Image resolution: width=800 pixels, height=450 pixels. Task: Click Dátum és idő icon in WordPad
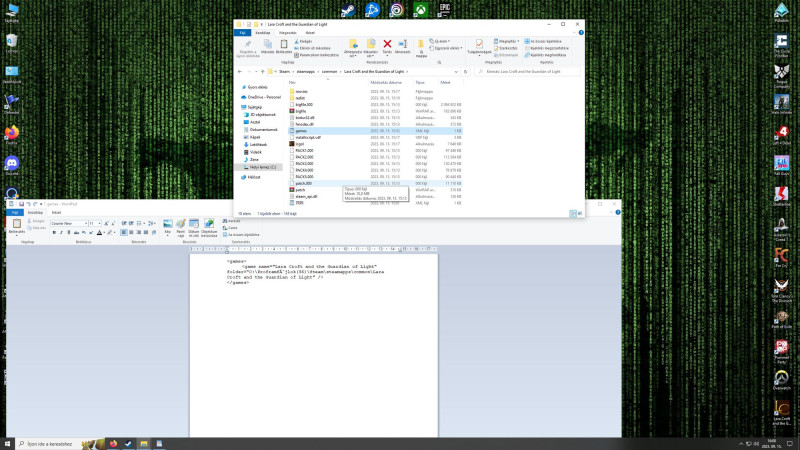click(x=194, y=224)
